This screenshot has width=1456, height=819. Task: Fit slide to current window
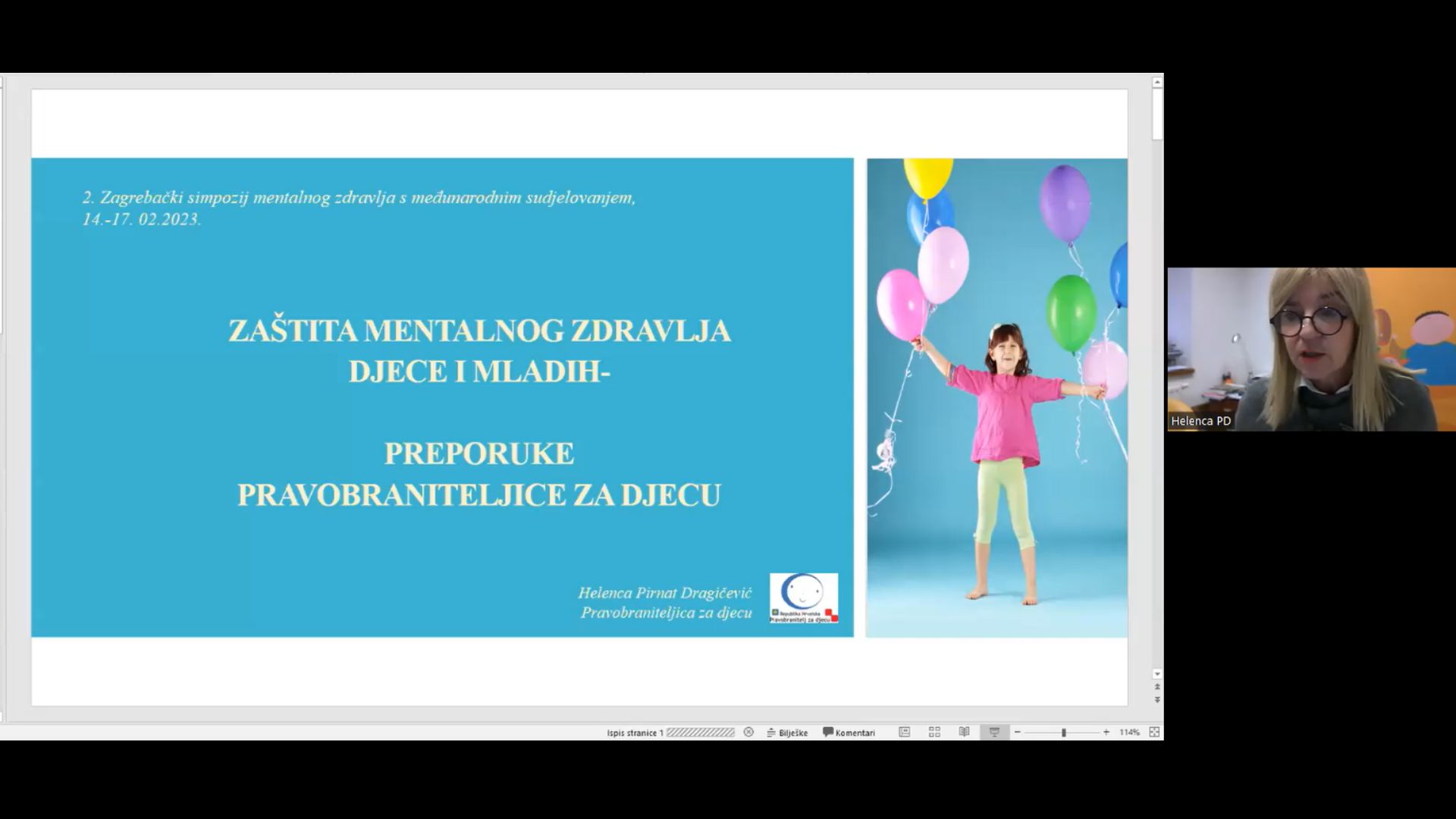[1154, 732]
